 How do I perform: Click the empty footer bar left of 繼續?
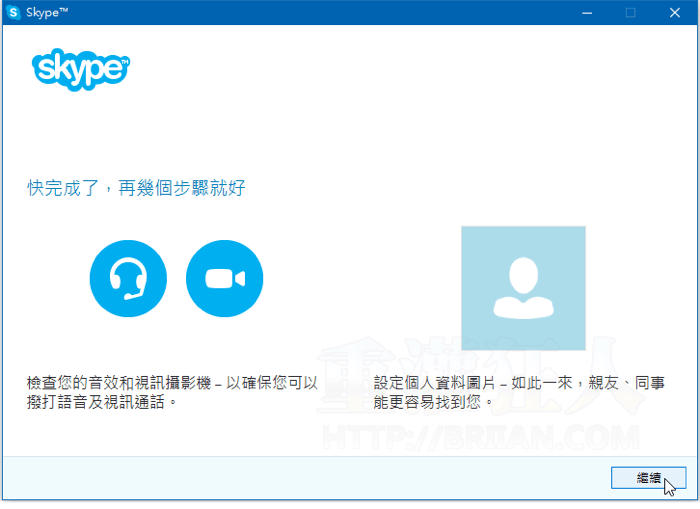(300, 477)
